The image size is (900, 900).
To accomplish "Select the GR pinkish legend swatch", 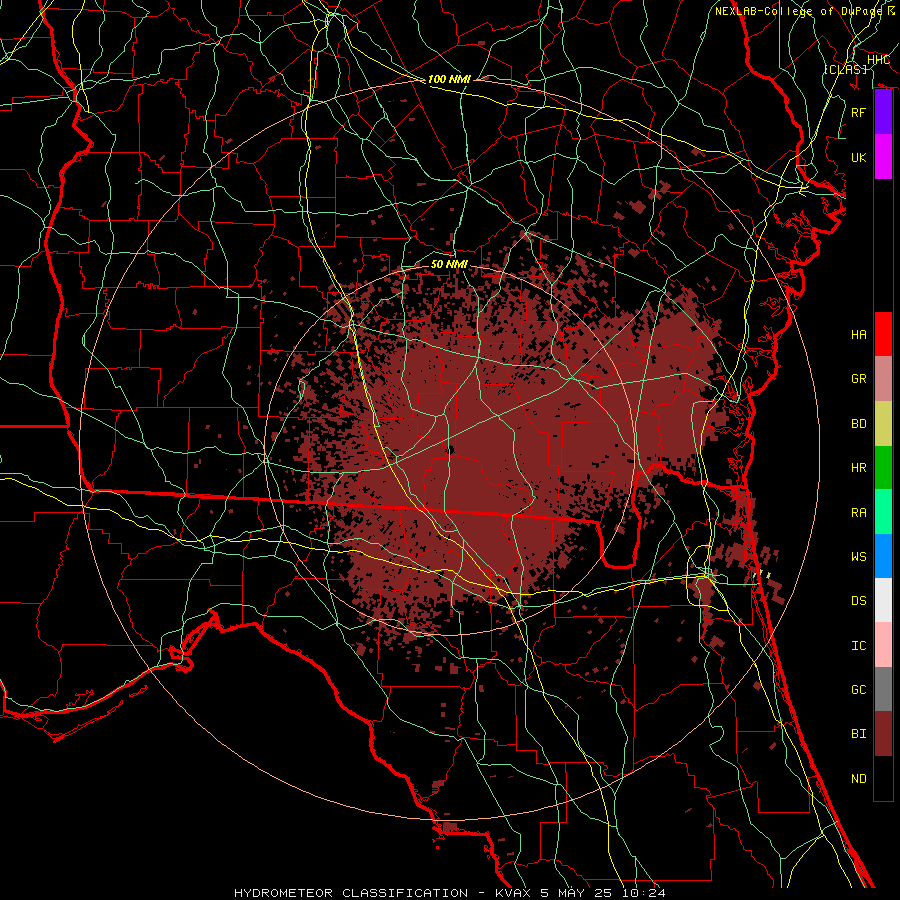I will point(883,378).
